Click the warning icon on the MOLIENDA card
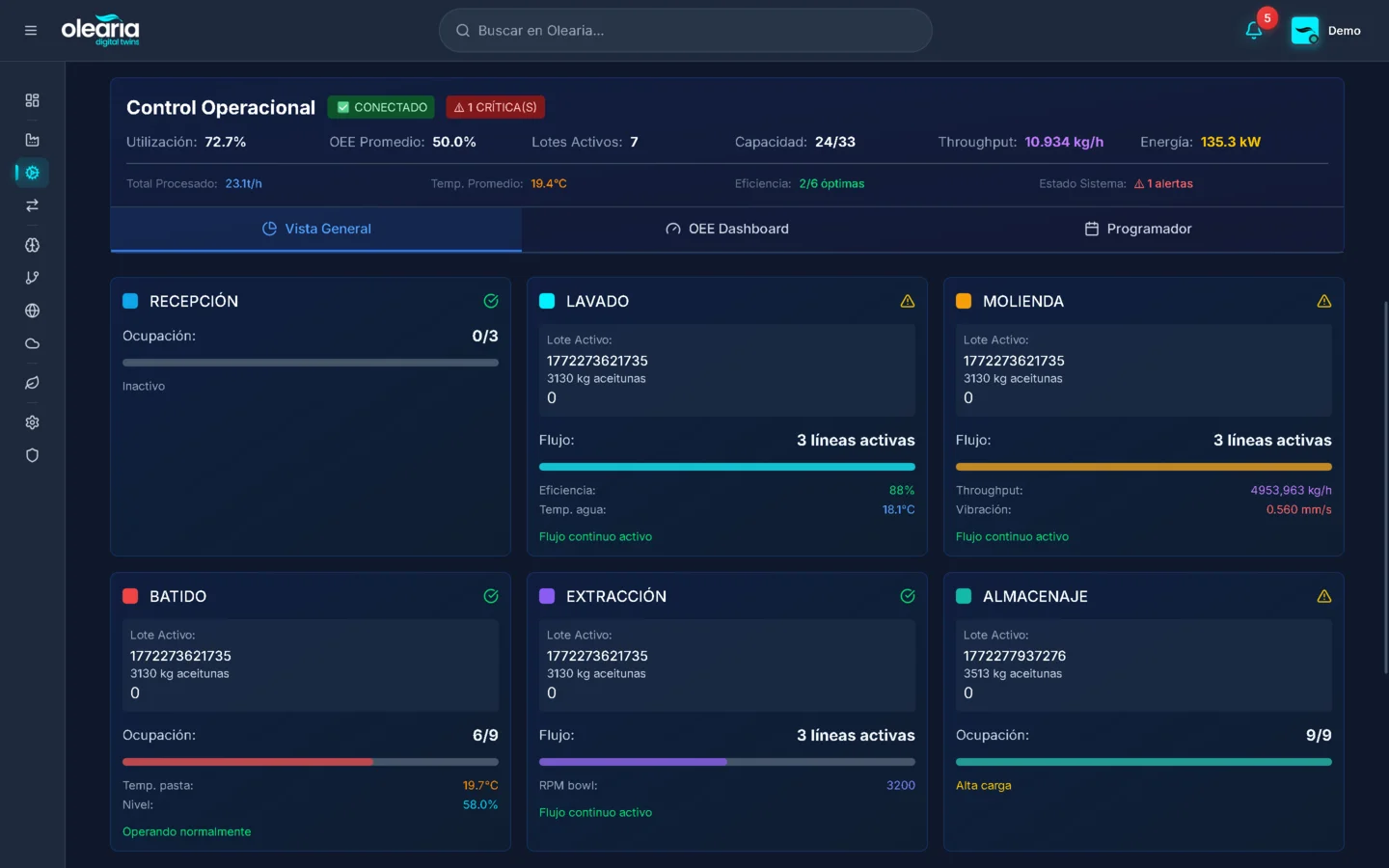This screenshot has width=1389, height=868. click(1323, 301)
